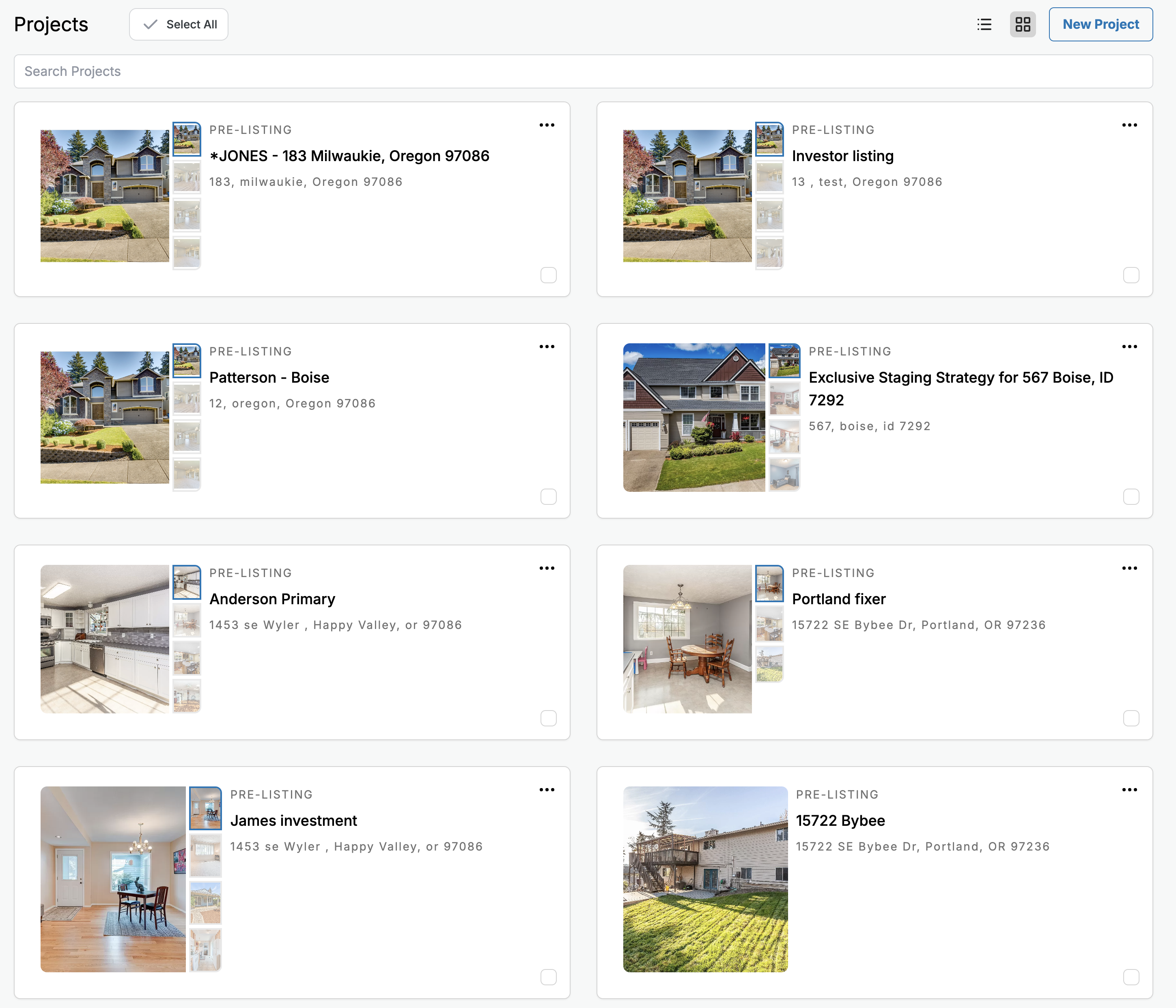Open James investment options menu
Image resolution: width=1176 pixels, height=1008 pixels.
click(547, 790)
